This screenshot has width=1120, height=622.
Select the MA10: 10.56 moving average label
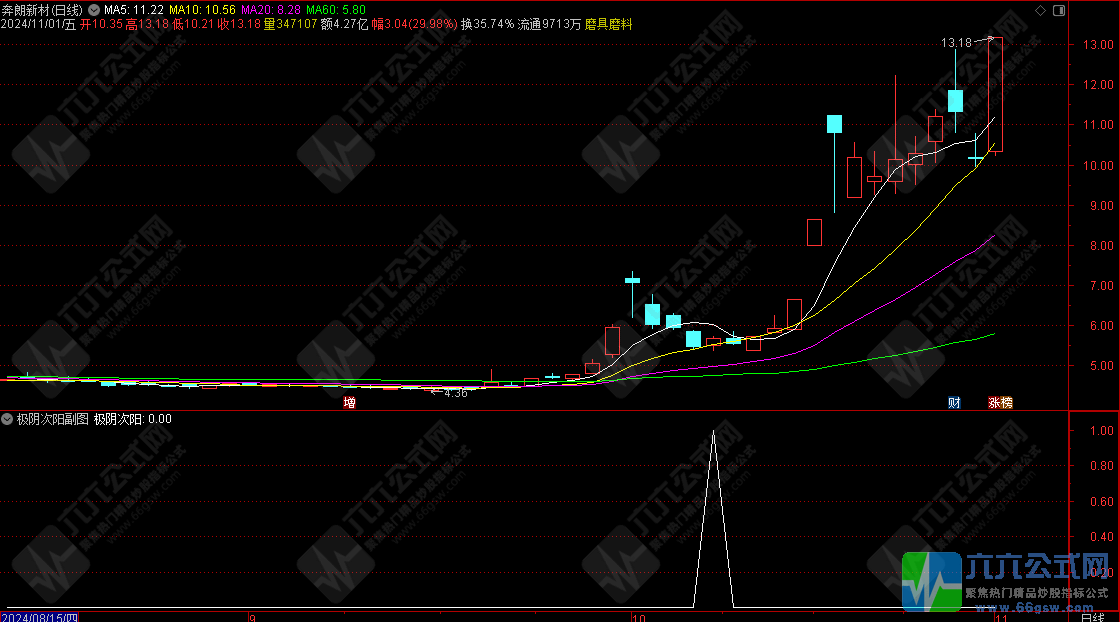click(202, 10)
